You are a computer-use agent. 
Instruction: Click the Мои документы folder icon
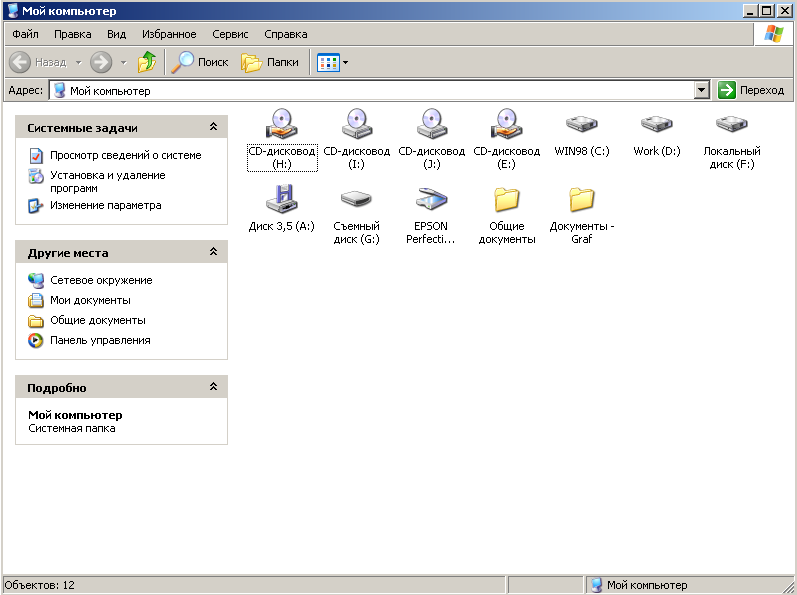click(x=36, y=300)
